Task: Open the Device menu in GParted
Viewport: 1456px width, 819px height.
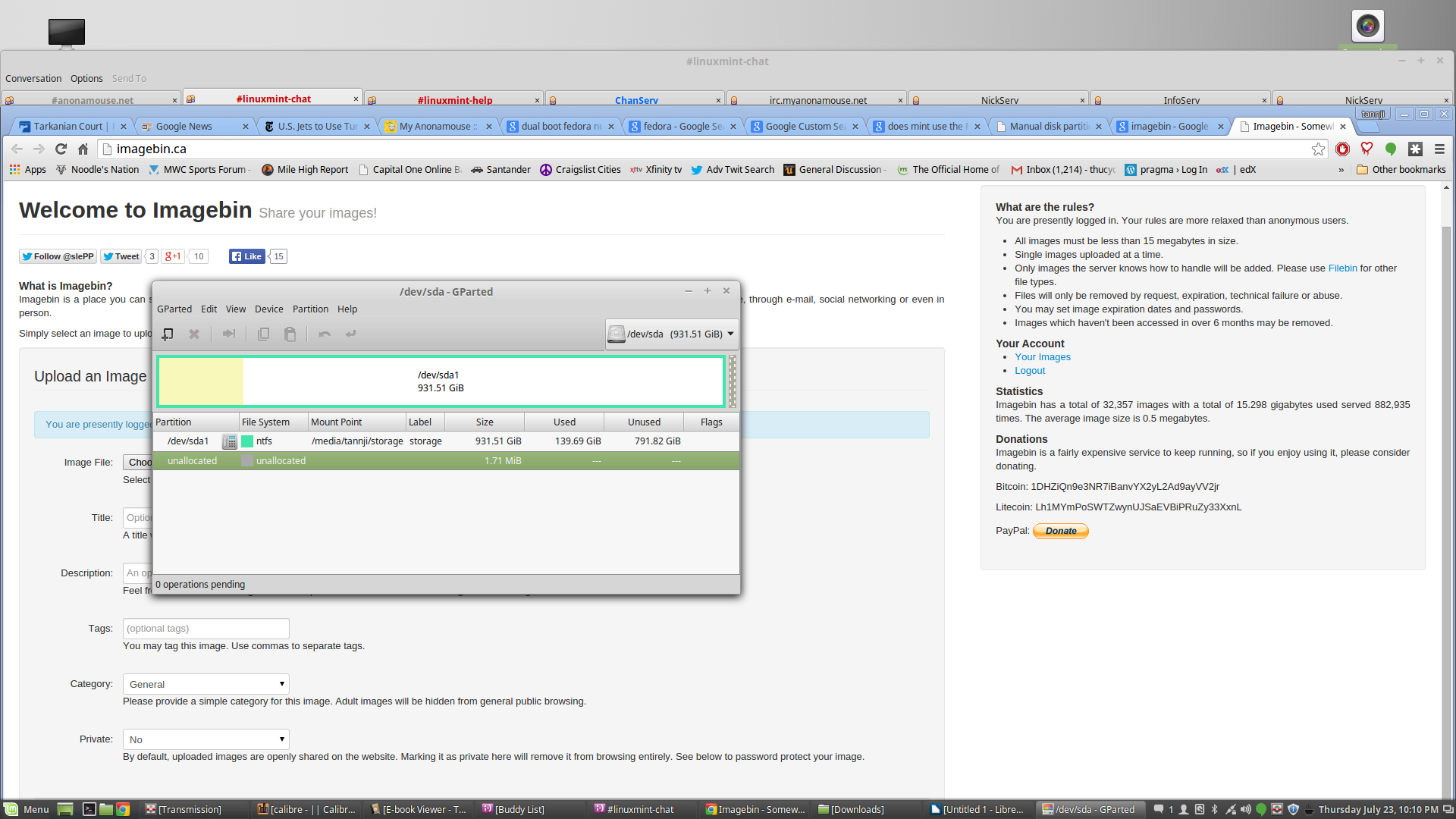Action: [269, 309]
